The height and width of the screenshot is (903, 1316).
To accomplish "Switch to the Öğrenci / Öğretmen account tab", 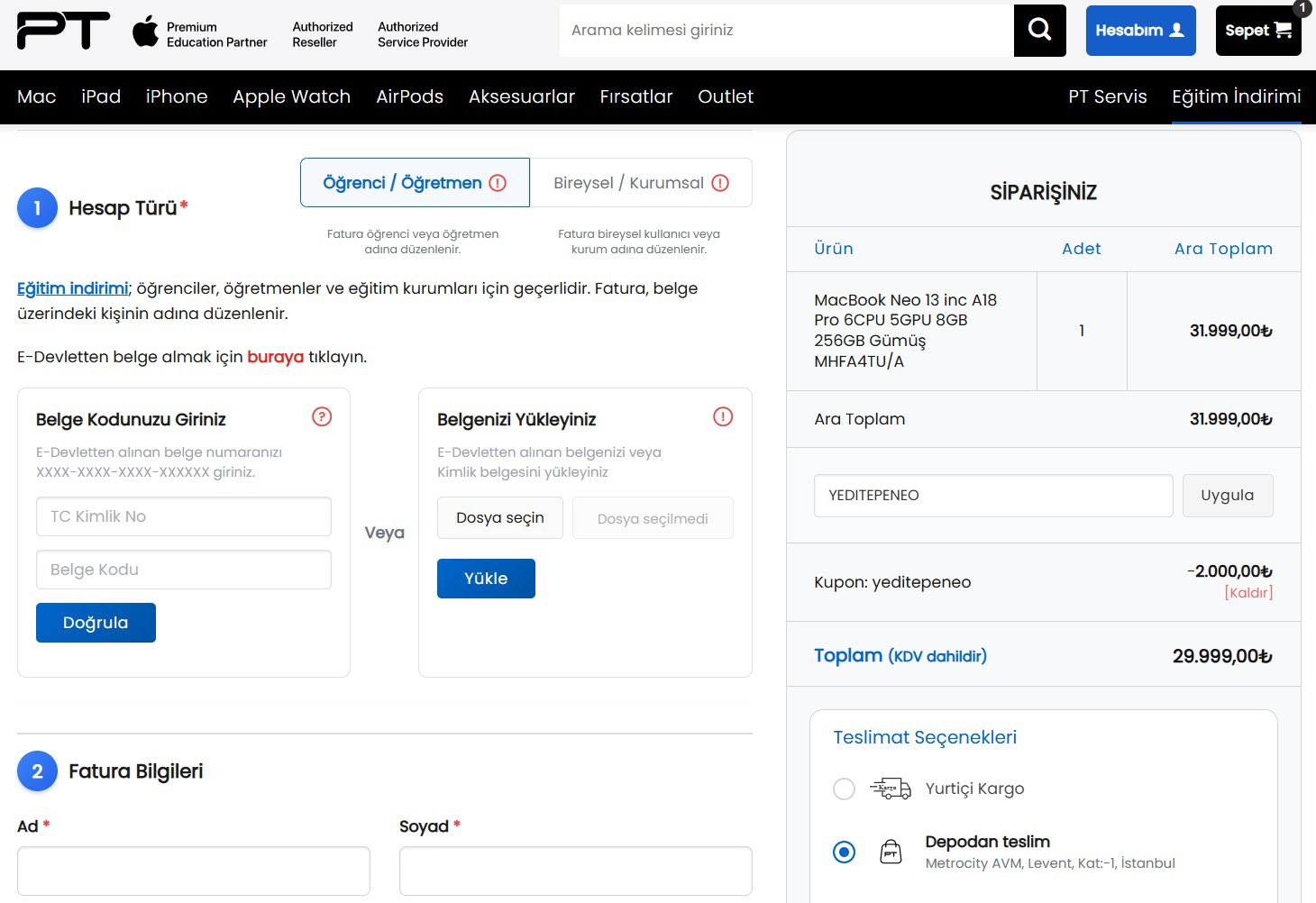I will tap(415, 183).
